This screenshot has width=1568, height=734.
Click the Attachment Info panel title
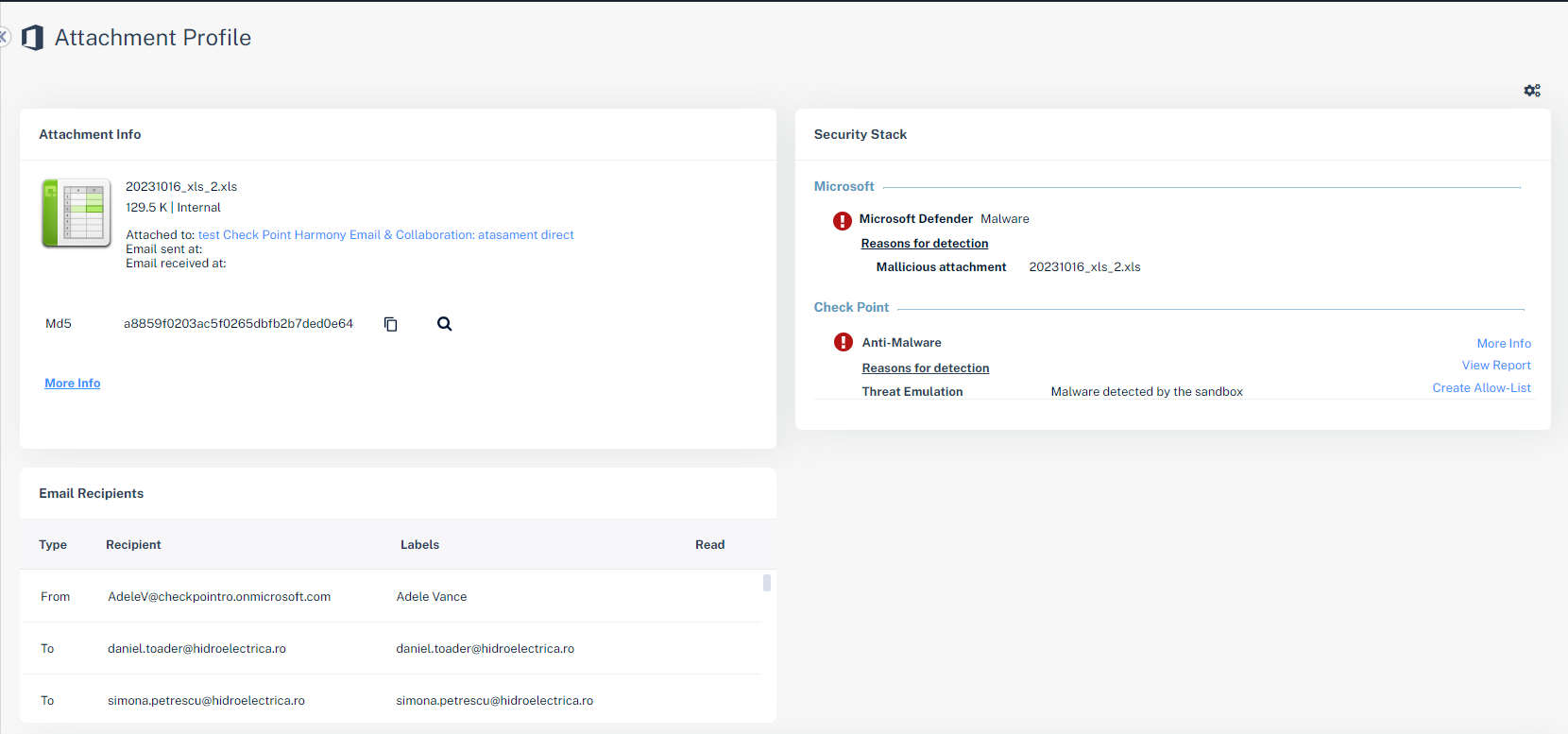click(x=90, y=135)
